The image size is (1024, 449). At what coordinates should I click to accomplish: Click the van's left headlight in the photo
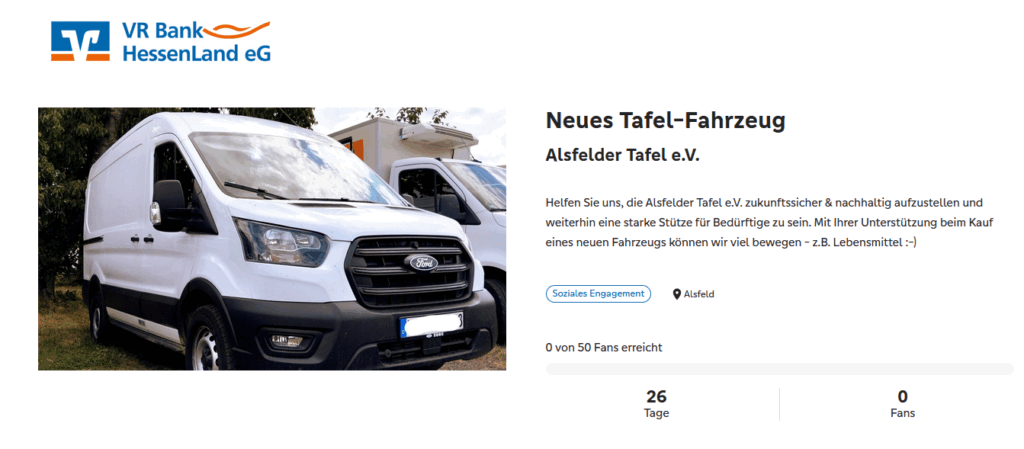coord(281,242)
